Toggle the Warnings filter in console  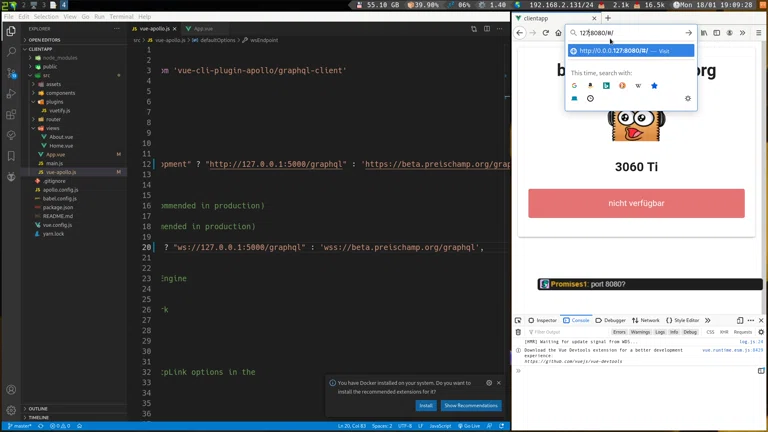click(640, 332)
